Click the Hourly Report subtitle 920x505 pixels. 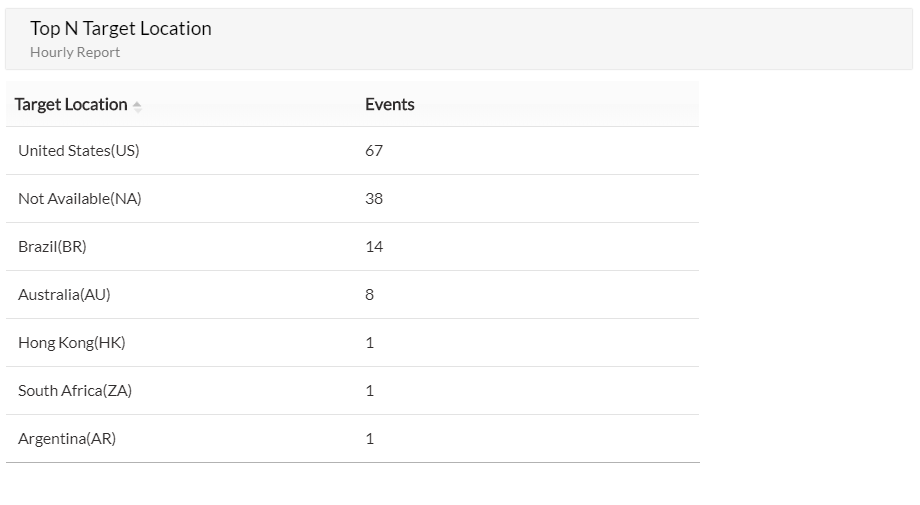click(75, 53)
